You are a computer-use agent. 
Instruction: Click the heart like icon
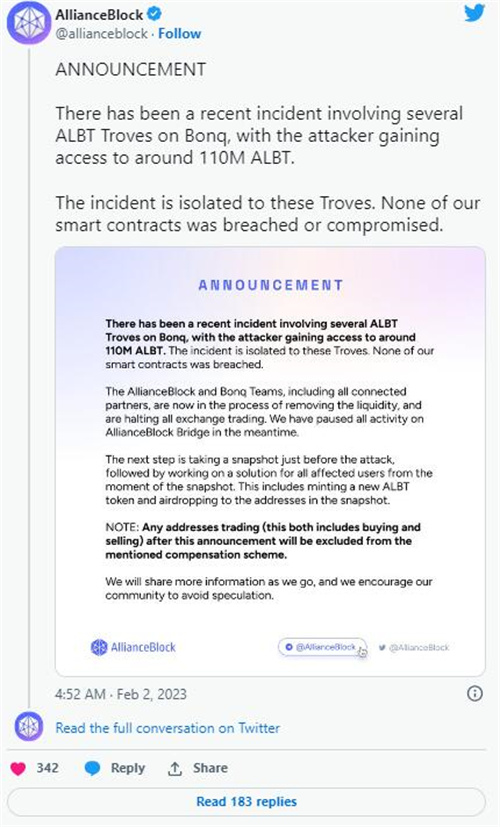click(18, 768)
